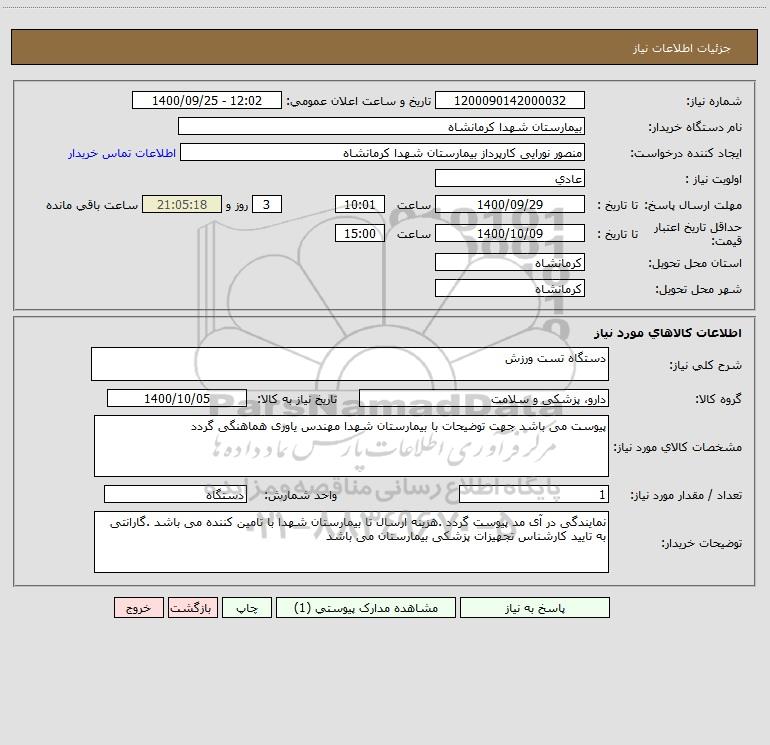Open 'اطلاعات تماس خریدار' link
Viewport: 770px width, 745px height.
pyautogui.click(x=122, y=153)
